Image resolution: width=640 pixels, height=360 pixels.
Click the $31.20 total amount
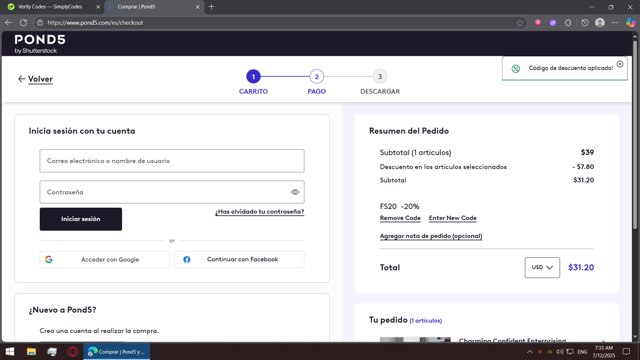(581, 267)
